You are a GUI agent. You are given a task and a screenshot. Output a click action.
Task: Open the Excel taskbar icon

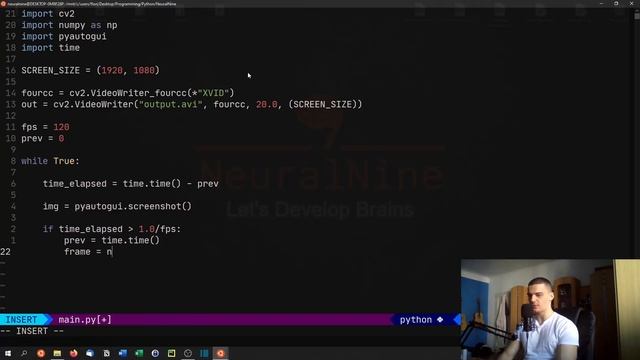pos(139,353)
